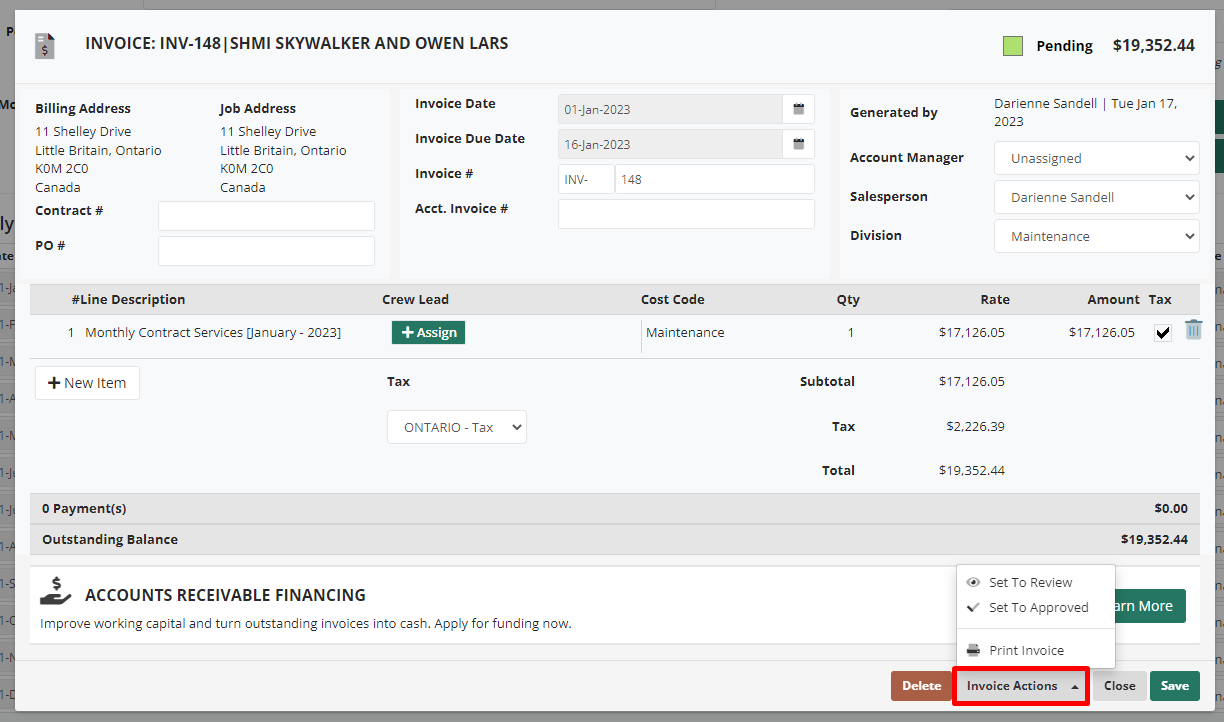Click the line rate $17,126.05

[x=972, y=332]
